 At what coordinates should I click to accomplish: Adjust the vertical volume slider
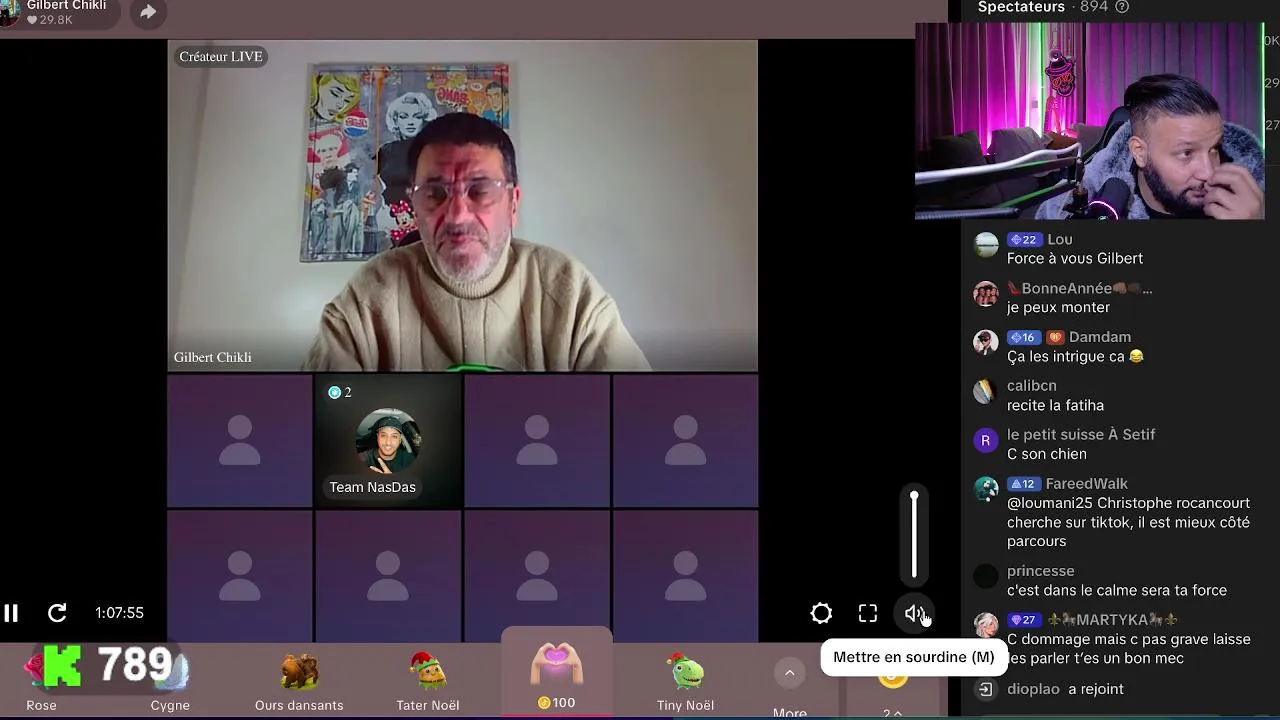click(914, 535)
